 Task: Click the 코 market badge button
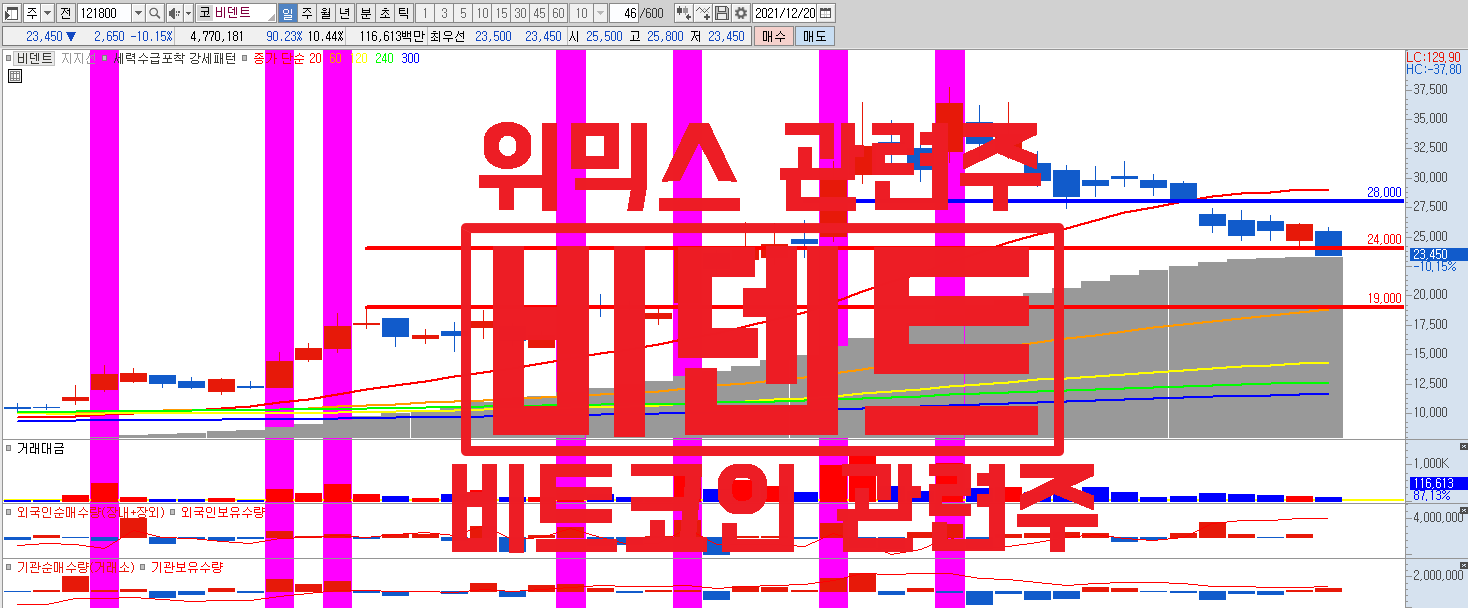tap(204, 13)
